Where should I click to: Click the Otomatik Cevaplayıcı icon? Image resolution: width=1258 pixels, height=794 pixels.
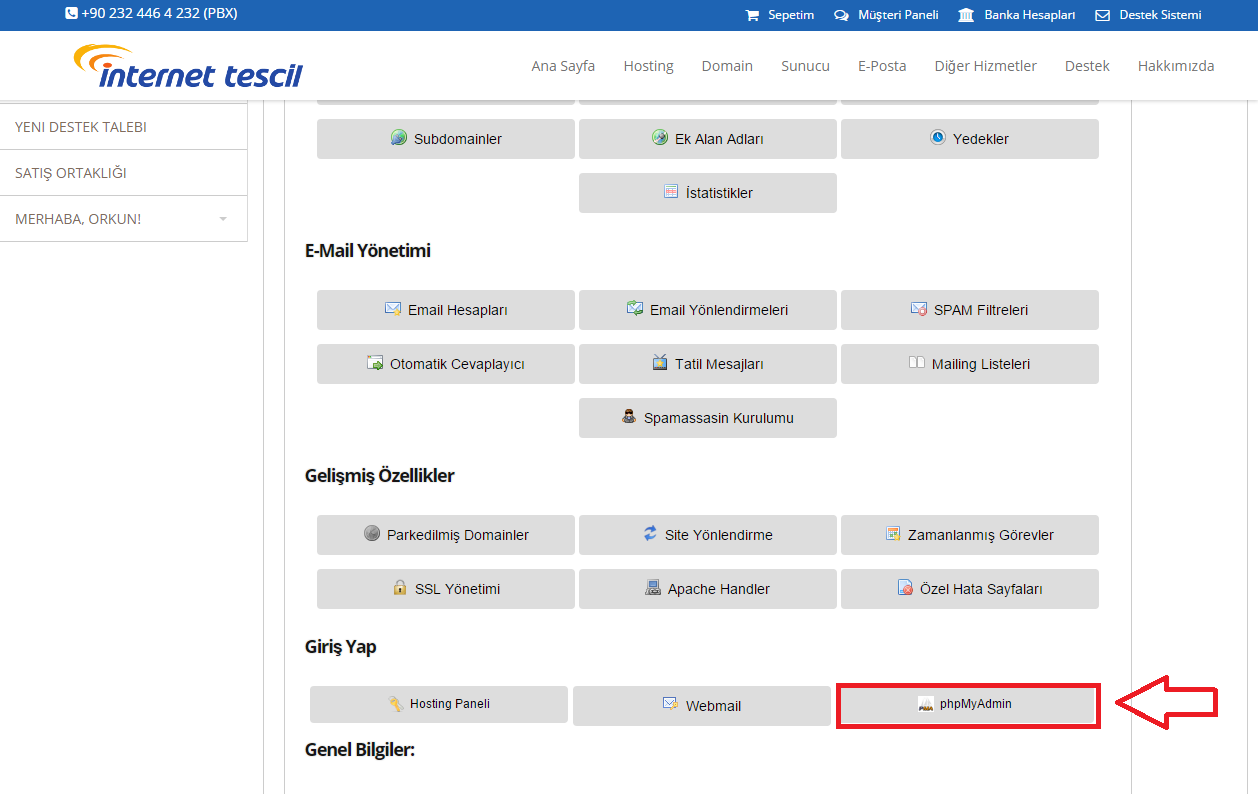(375, 363)
